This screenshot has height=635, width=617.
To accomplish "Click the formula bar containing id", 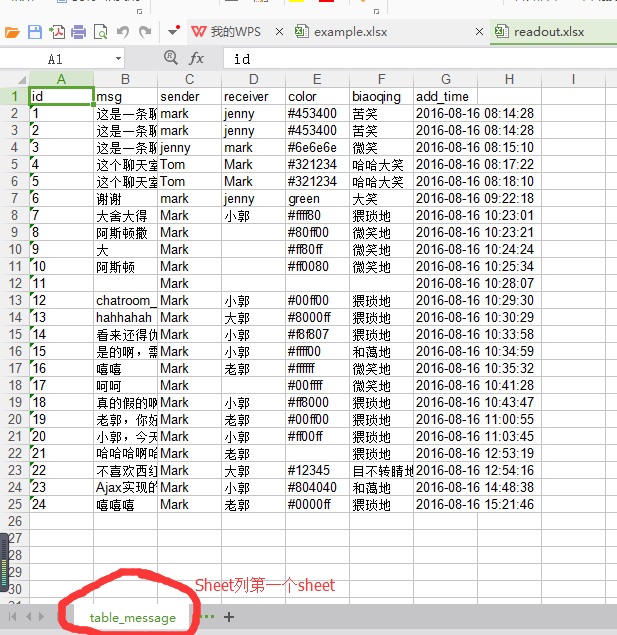I will (x=419, y=59).
